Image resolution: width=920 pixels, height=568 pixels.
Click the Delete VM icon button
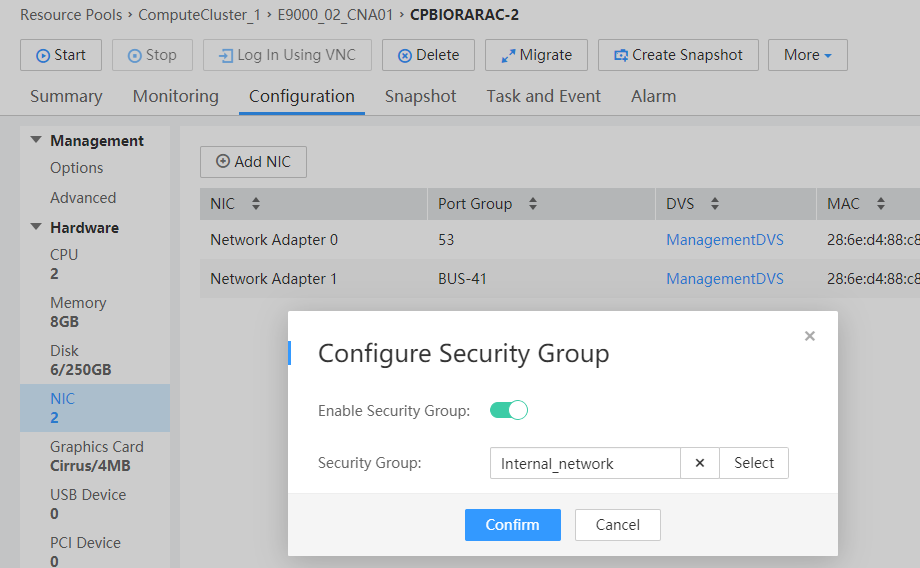pos(405,56)
